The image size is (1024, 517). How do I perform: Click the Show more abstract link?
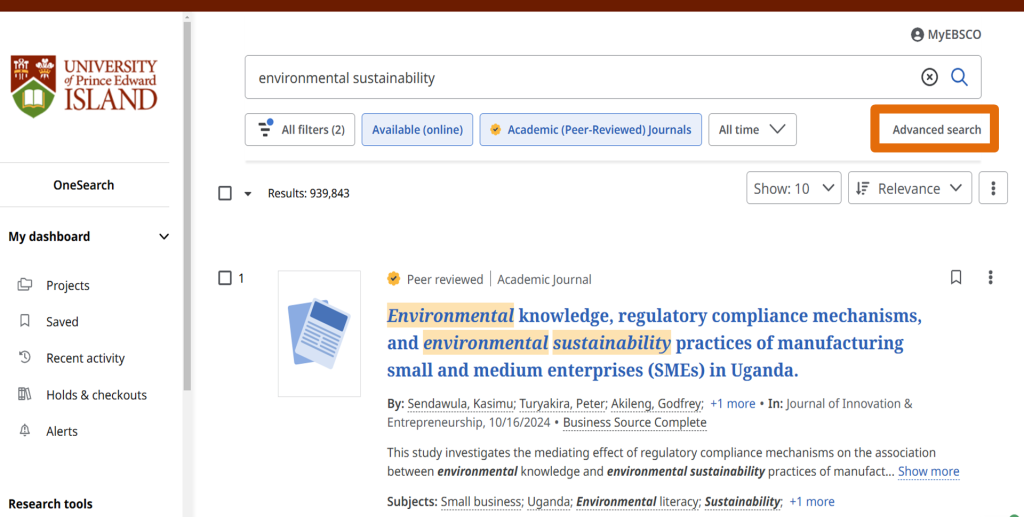[x=928, y=471]
